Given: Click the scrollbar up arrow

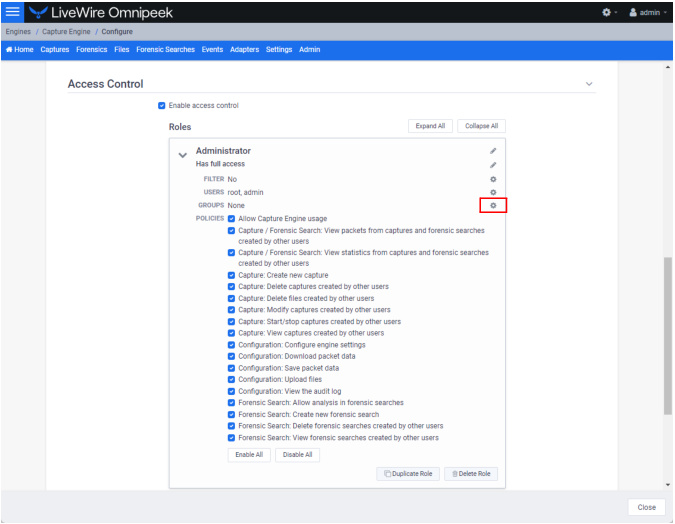Looking at the screenshot, I should coord(668,67).
